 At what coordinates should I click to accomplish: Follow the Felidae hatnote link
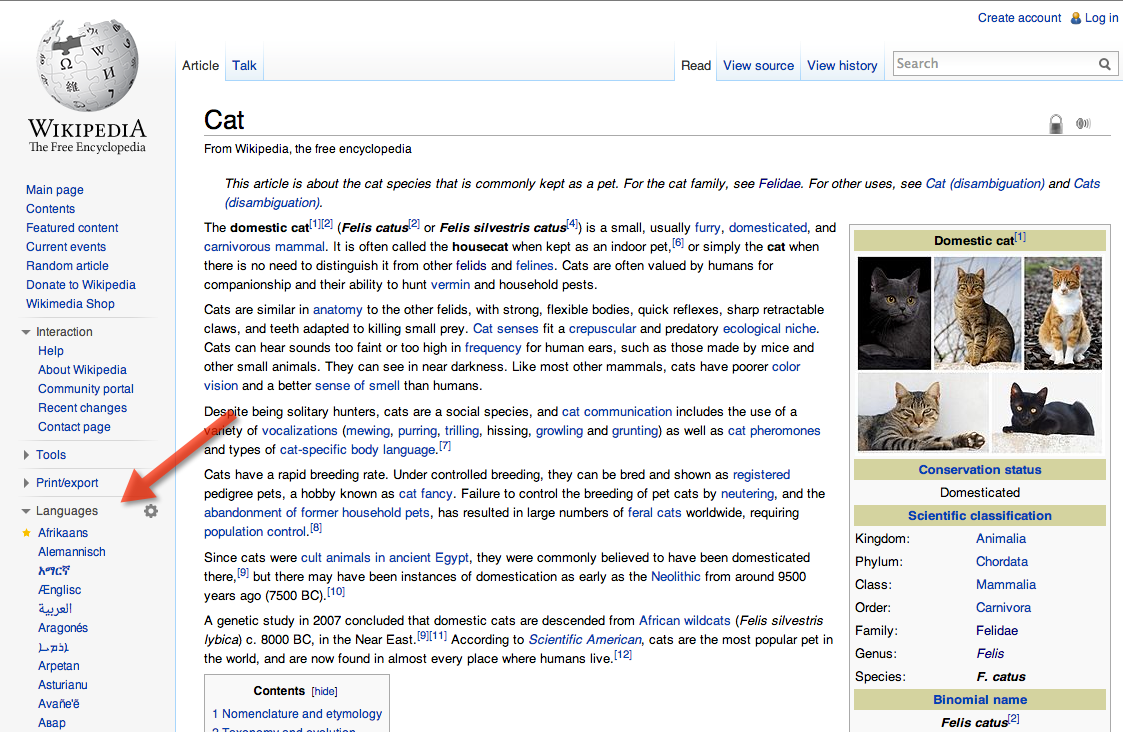tap(779, 183)
